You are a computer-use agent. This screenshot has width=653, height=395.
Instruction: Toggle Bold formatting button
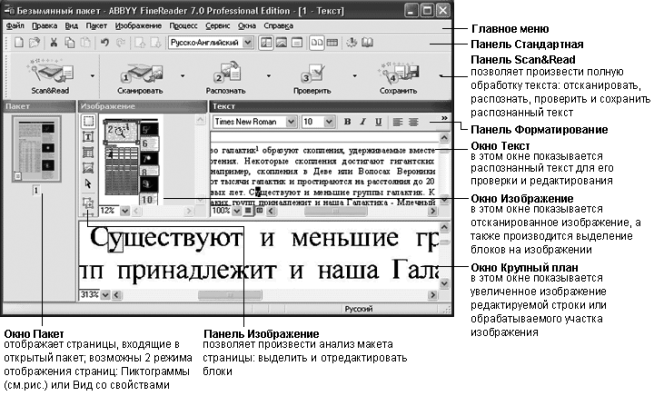(347, 122)
